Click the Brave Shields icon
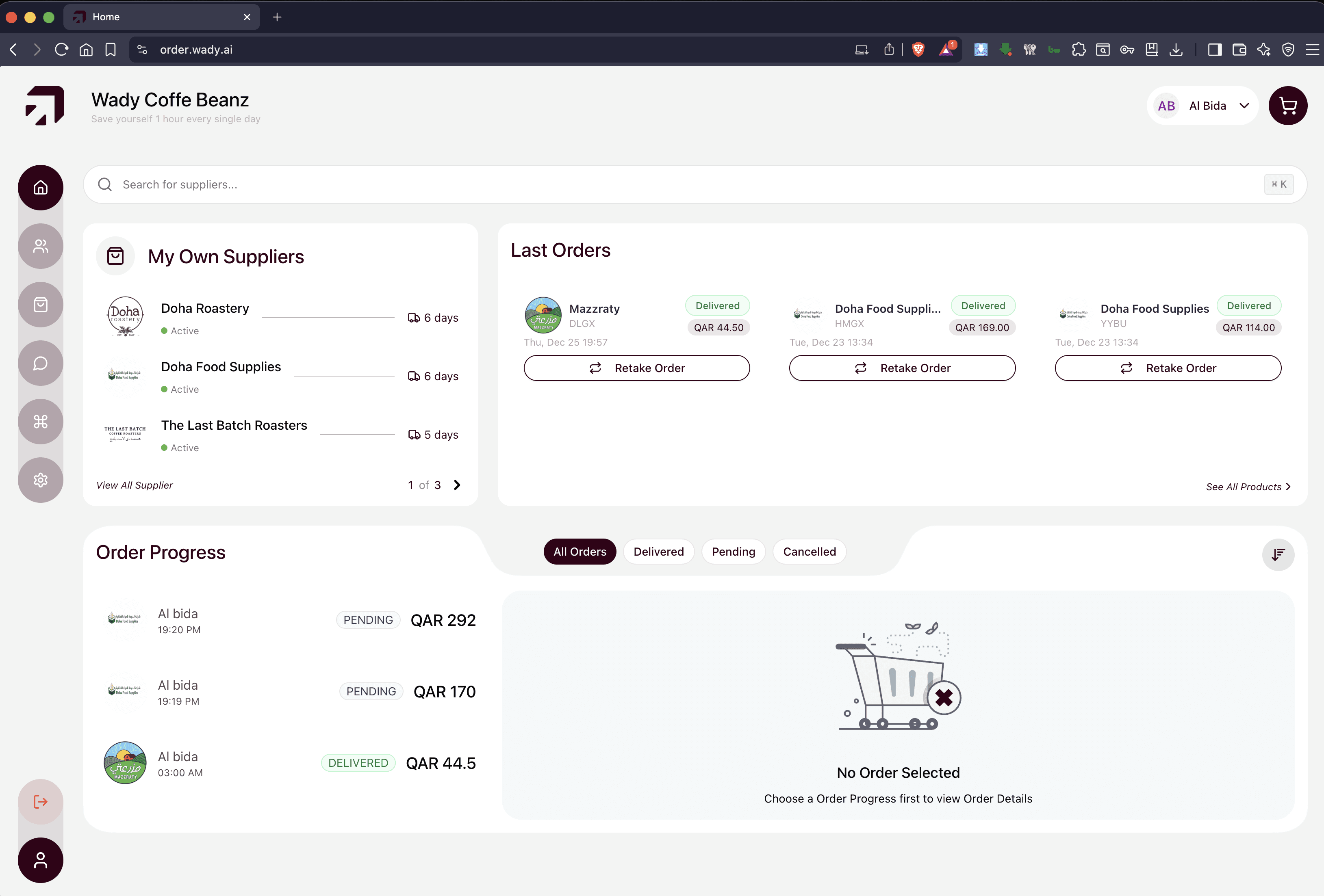Image resolution: width=1324 pixels, height=896 pixels. pos(918,50)
